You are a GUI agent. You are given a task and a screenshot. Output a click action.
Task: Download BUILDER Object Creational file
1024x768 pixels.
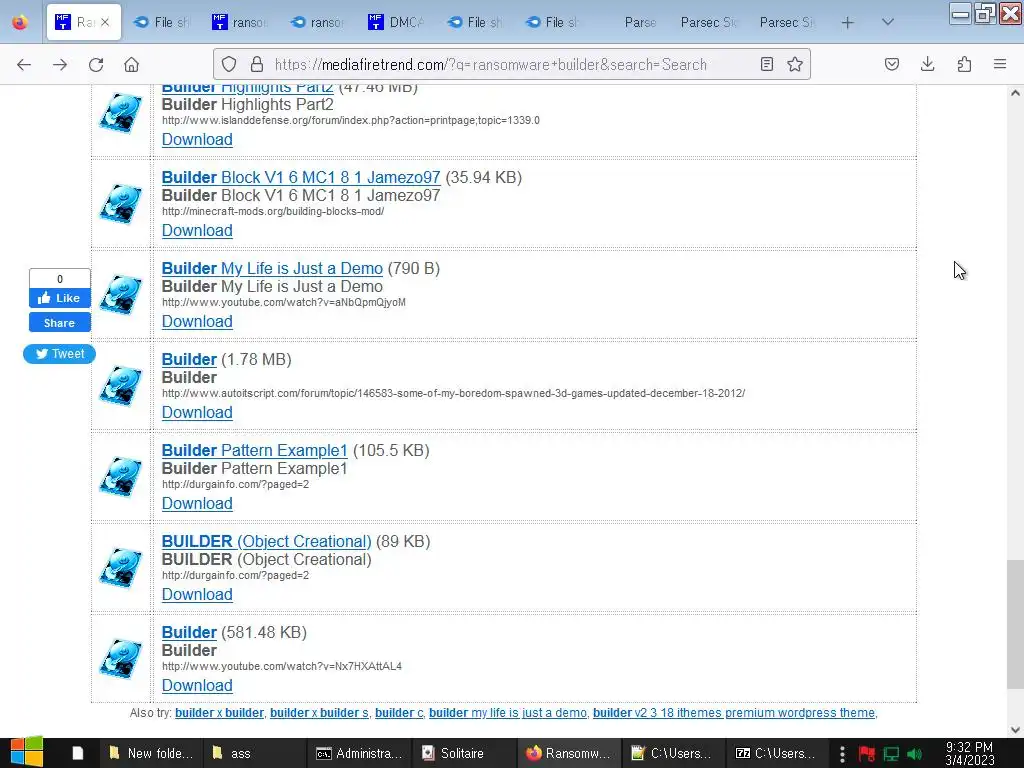[197, 594]
